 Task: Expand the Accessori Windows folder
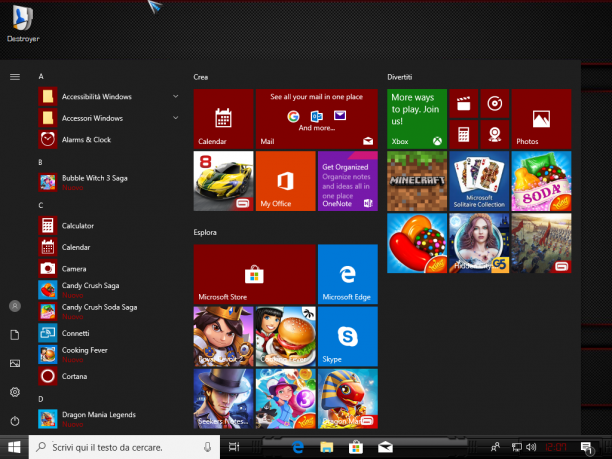[x=109, y=118]
